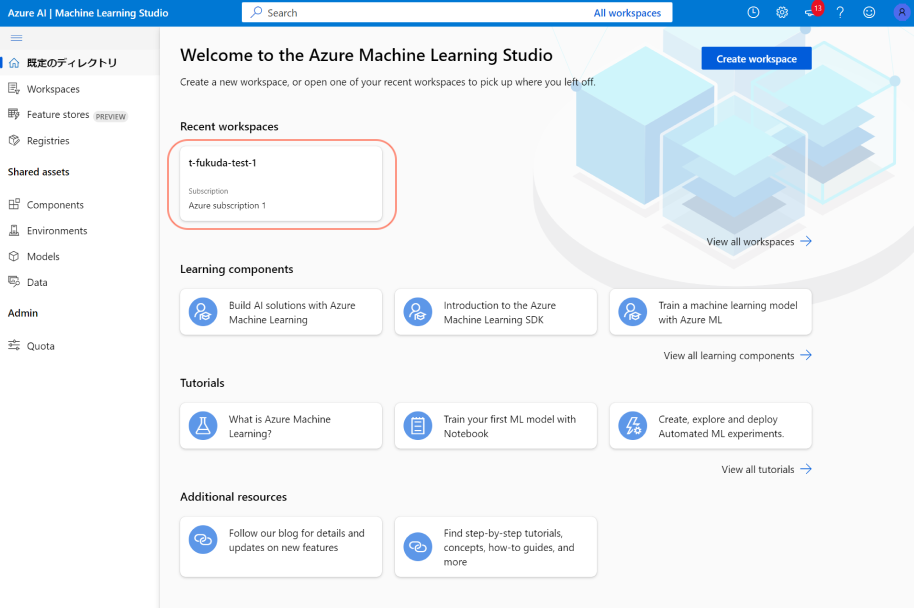Screen dimensions: 914x608
Task: Select the Train your first ML model card
Action: [x=496, y=427]
